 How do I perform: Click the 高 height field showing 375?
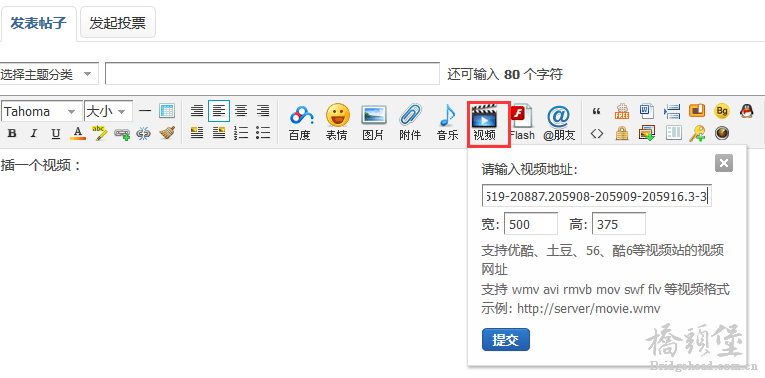click(619, 224)
